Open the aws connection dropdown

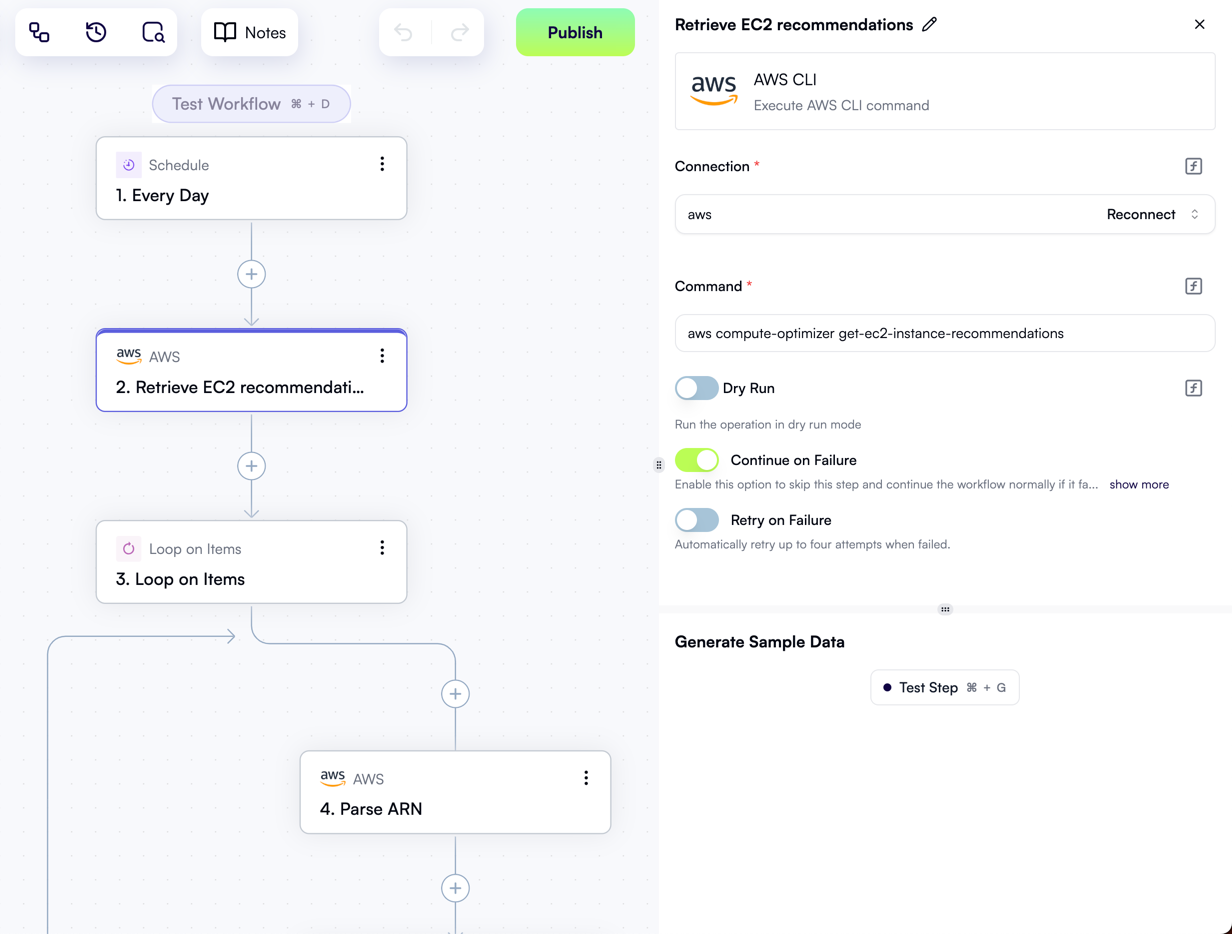click(945, 214)
